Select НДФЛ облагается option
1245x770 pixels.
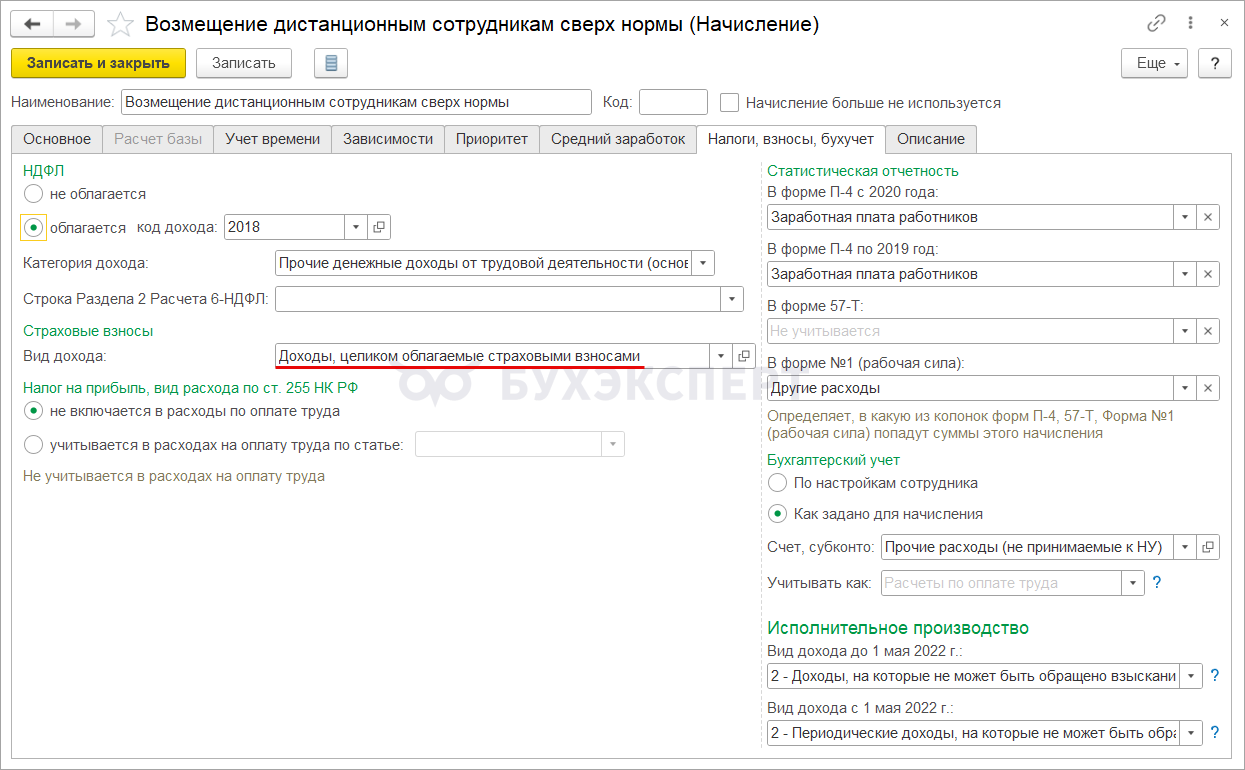pos(34,227)
